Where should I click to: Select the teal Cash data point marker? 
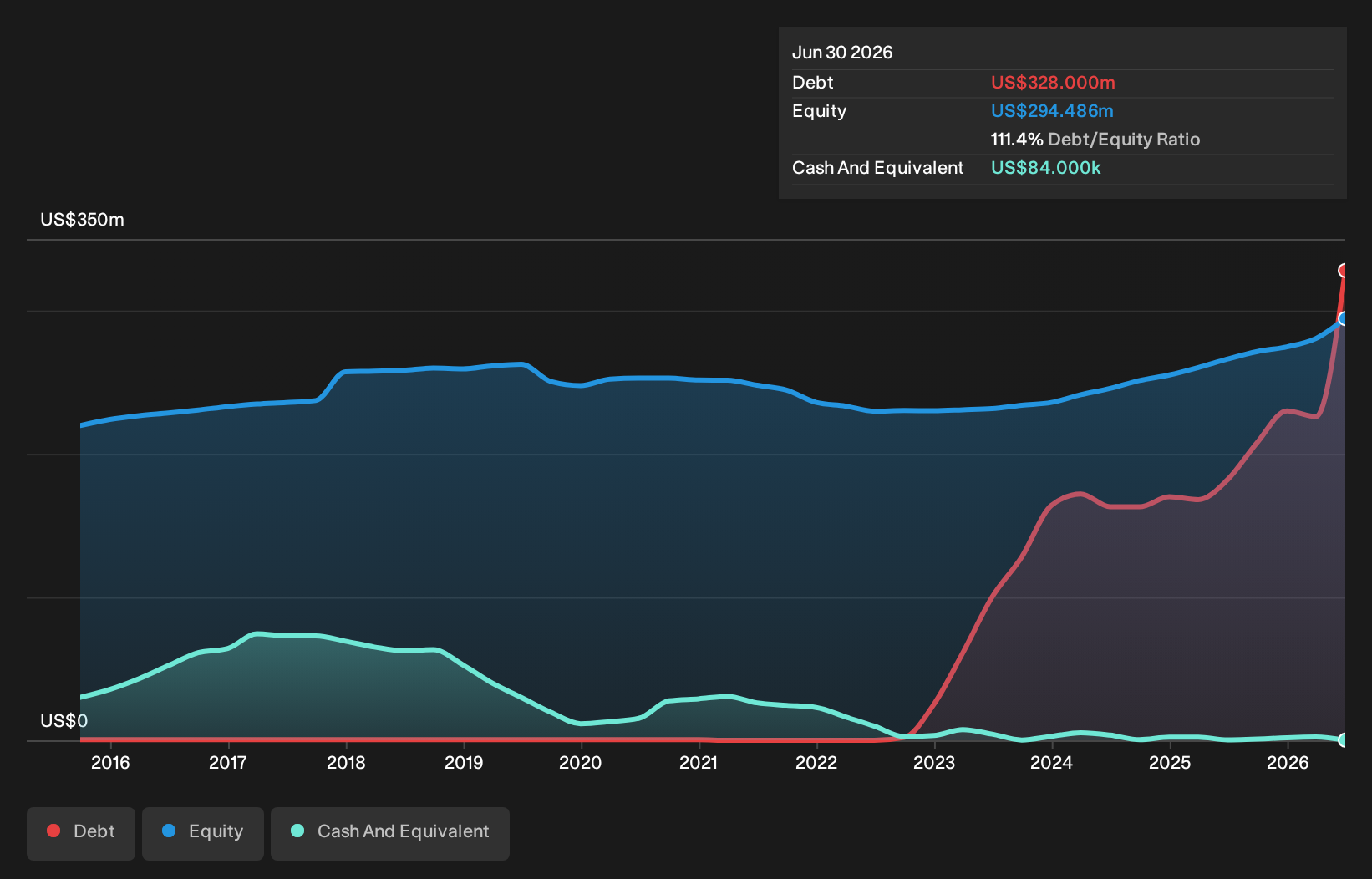point(1344,739)
